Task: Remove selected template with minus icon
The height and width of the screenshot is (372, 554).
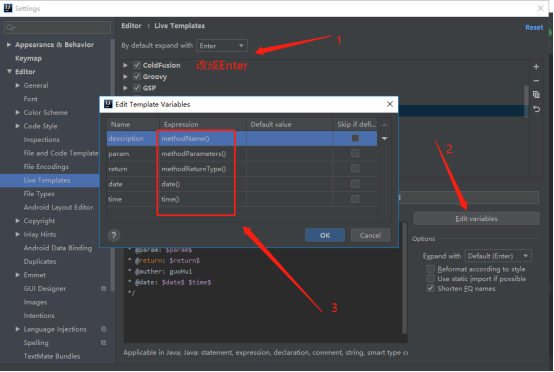Action: 536,81
